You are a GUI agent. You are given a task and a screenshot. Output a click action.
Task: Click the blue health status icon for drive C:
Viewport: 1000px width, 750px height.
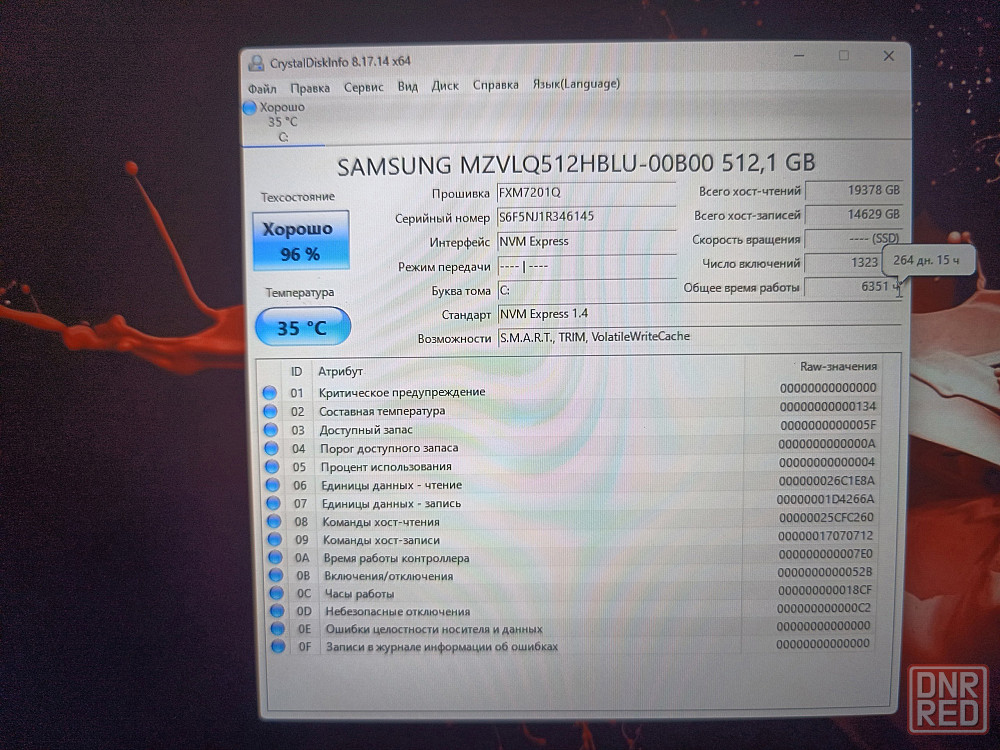(x=249, y=108)
